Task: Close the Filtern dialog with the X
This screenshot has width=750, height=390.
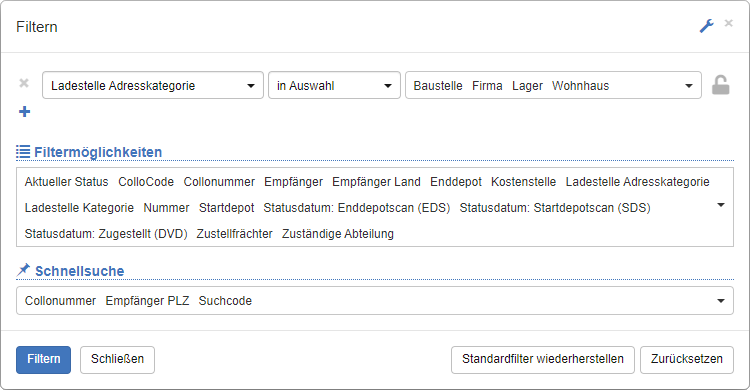Action: point(728,23)
